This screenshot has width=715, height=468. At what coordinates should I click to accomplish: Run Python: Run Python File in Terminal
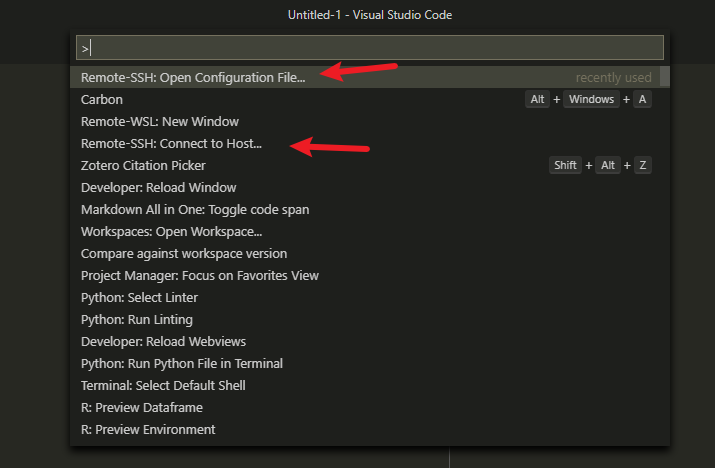369,363
